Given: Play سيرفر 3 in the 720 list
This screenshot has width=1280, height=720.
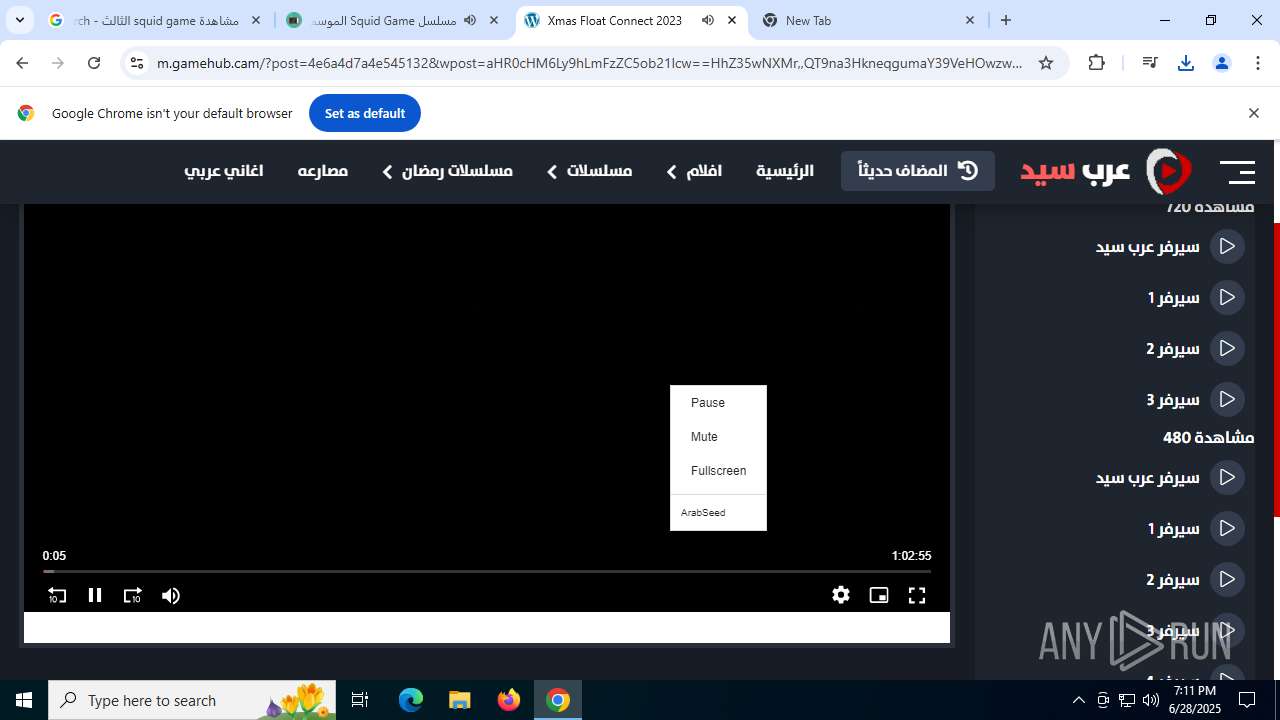Looking at the screenshot, I should click(x=1196, y=399).
